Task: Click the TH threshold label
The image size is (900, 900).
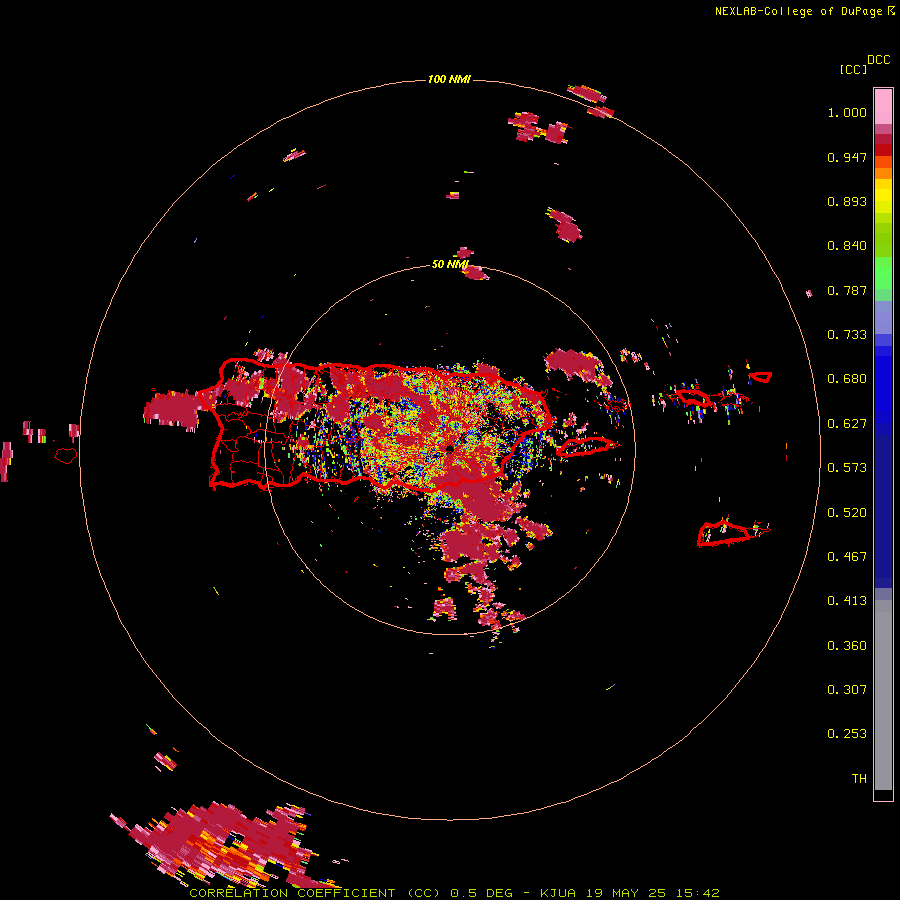Action: [859, 779]
